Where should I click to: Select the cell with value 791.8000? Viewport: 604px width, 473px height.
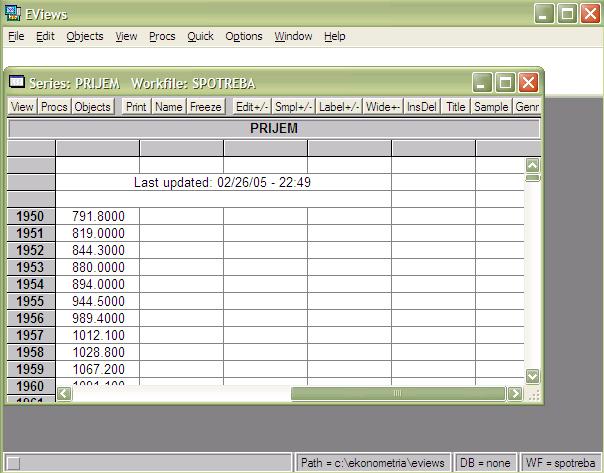tap(98, 216)
